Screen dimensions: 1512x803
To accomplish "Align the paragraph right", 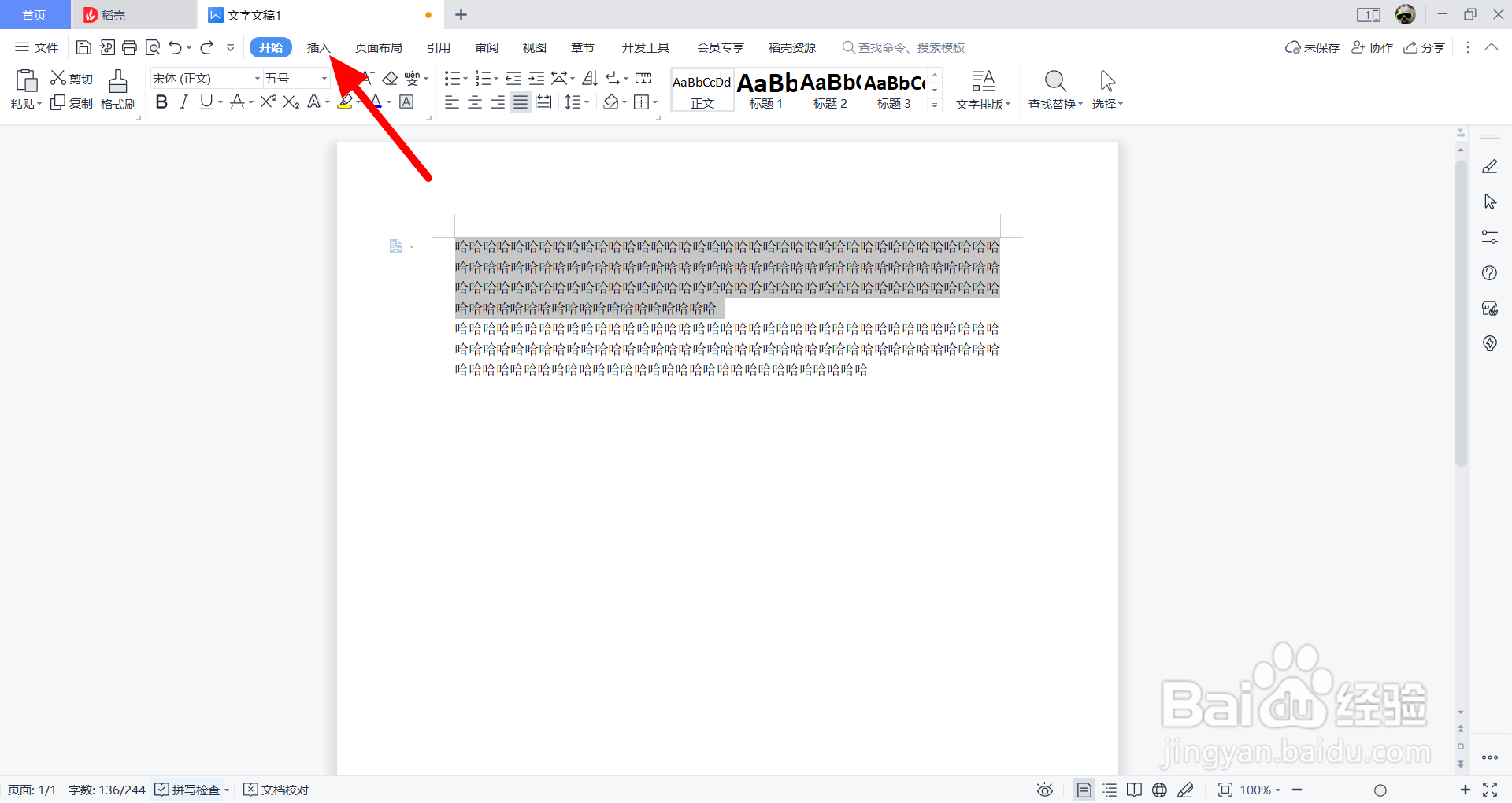I will click(x=498, y=102).
